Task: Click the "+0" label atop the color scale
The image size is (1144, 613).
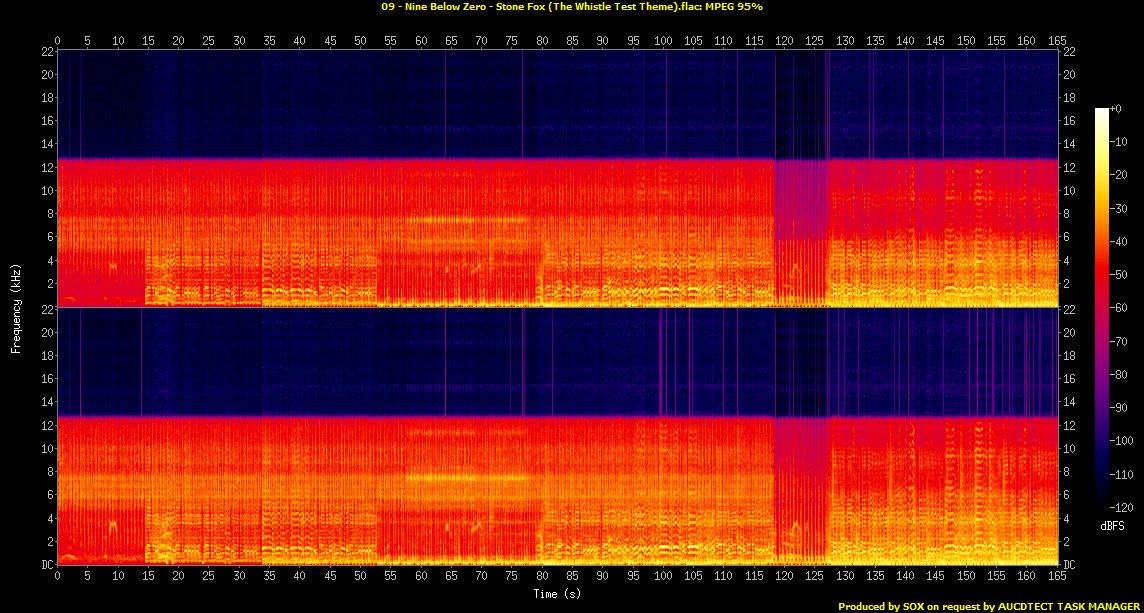Action: (1117, 109)
